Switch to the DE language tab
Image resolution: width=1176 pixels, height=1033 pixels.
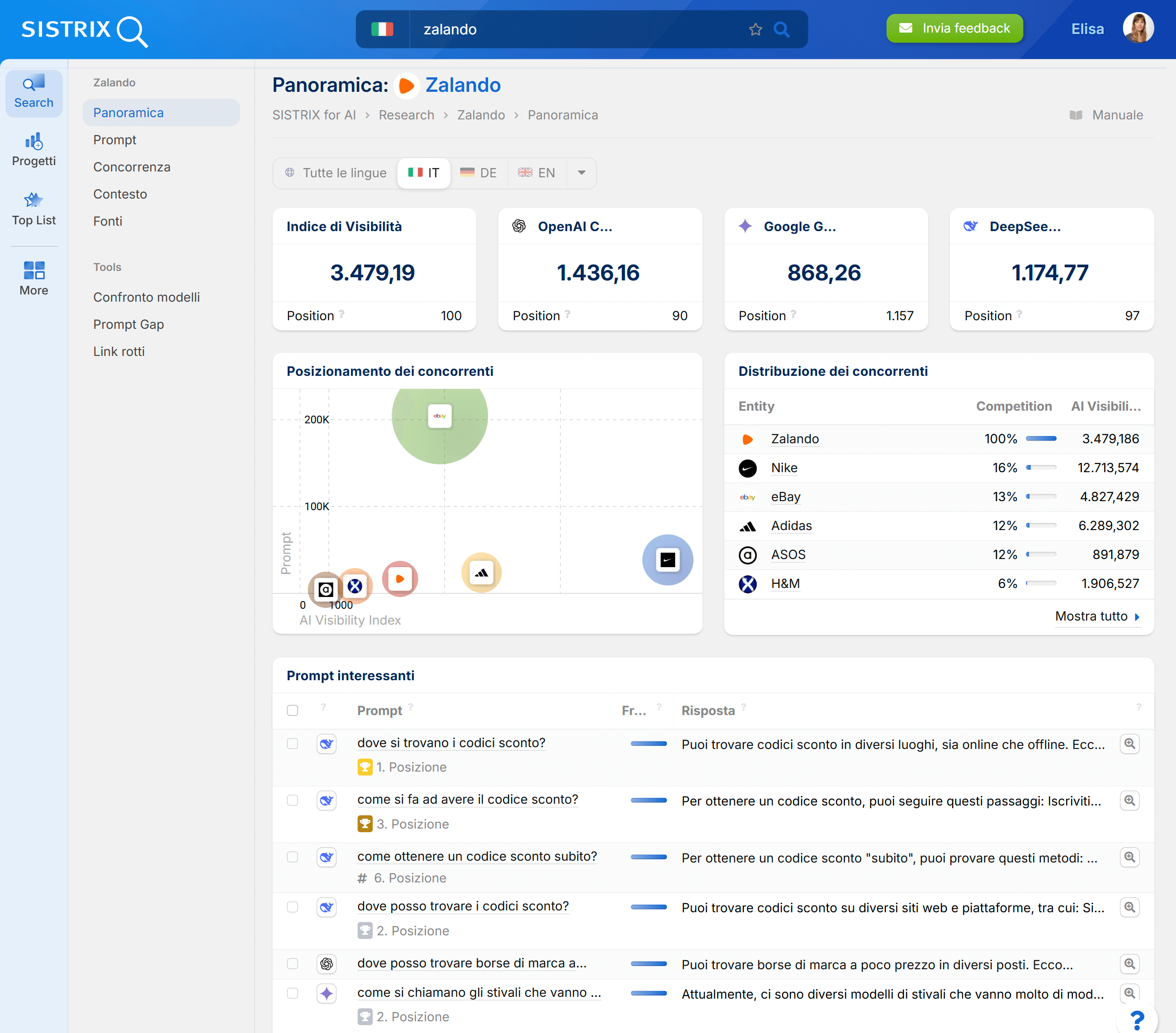tap(478, 173)
